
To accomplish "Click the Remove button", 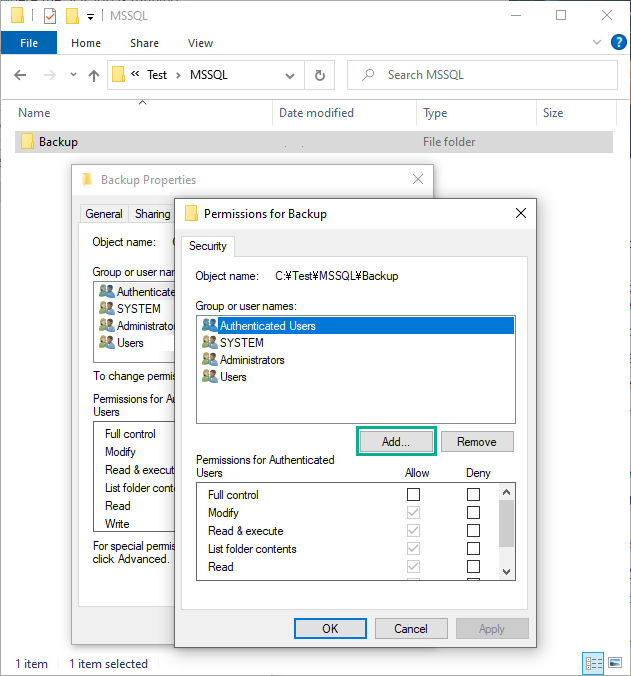I will 476,441.
